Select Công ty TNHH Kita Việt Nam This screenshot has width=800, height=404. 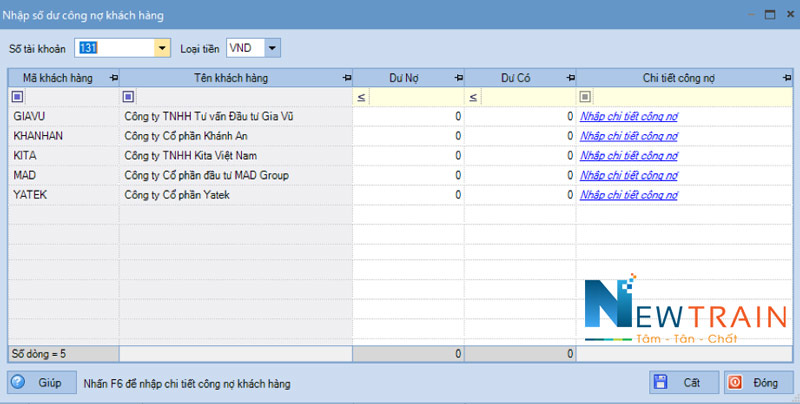(236, 156)
